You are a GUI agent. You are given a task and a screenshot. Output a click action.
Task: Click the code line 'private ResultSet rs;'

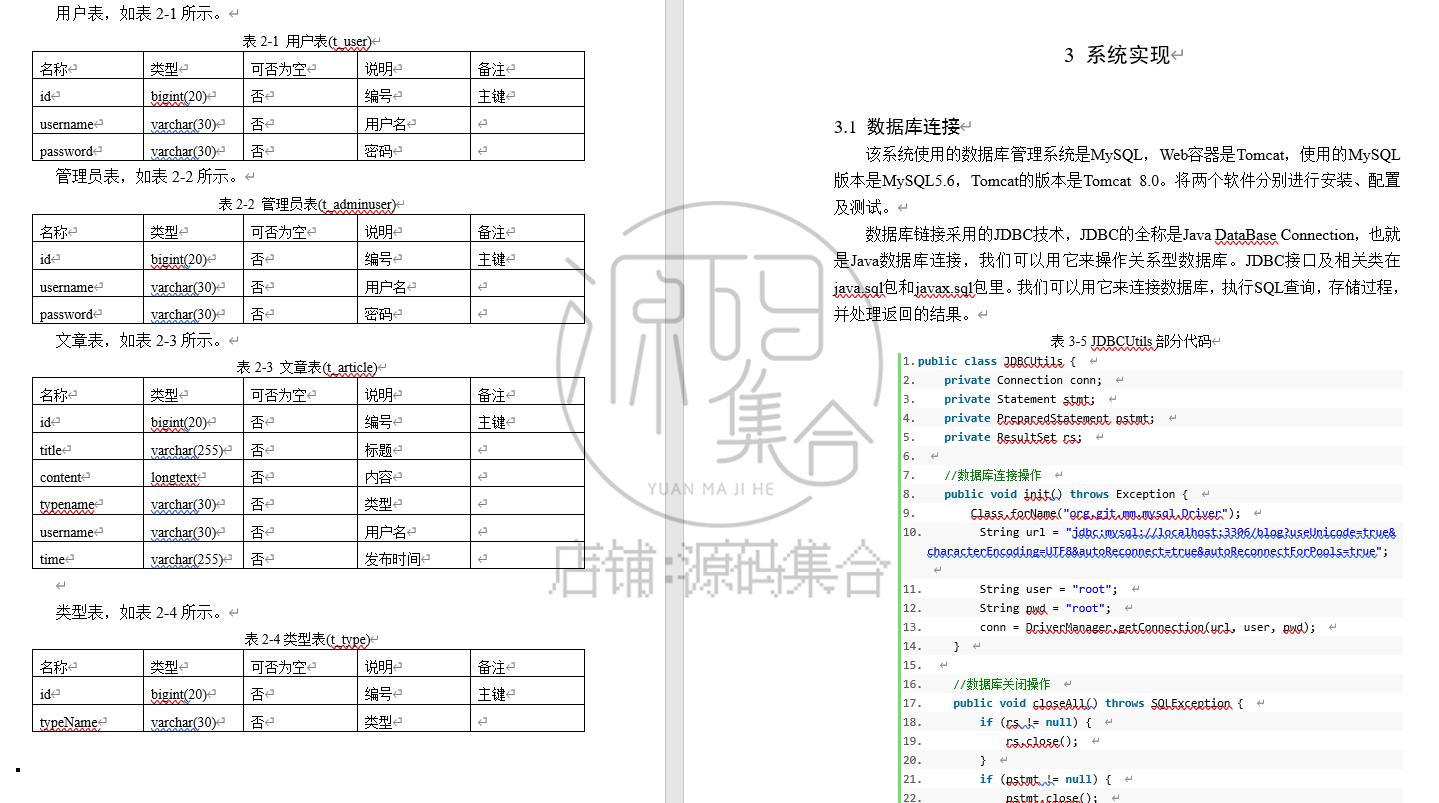tap(1013, 437)
